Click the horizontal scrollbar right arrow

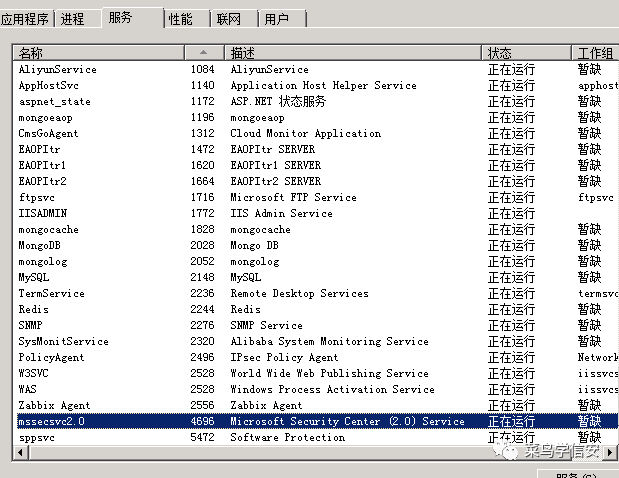click(x=611, y=452)
